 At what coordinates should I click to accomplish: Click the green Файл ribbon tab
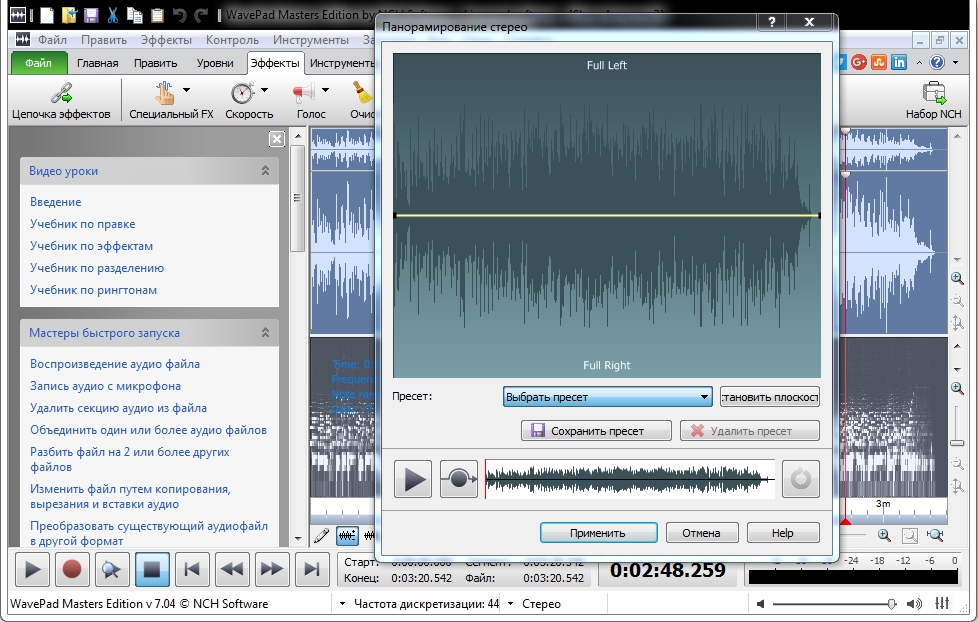pos(39,63)
